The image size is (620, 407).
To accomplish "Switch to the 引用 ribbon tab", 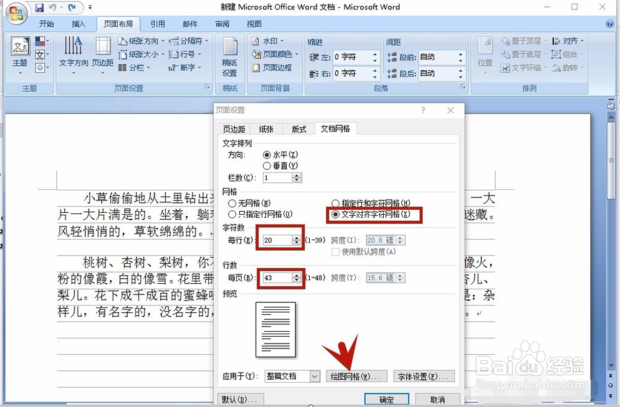I will pos(157,24).
